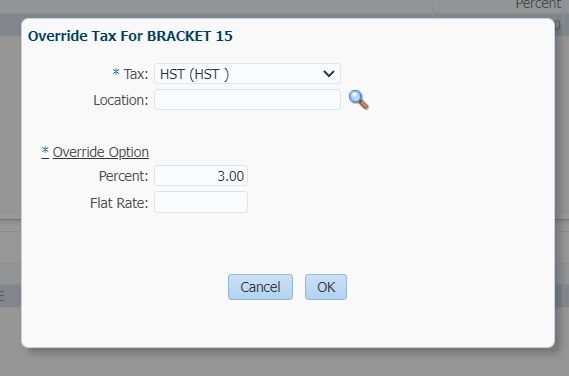Click the underlined Override Option label
Screen dimensions: 569x376
pyautogui.click(x=101, y=152)
